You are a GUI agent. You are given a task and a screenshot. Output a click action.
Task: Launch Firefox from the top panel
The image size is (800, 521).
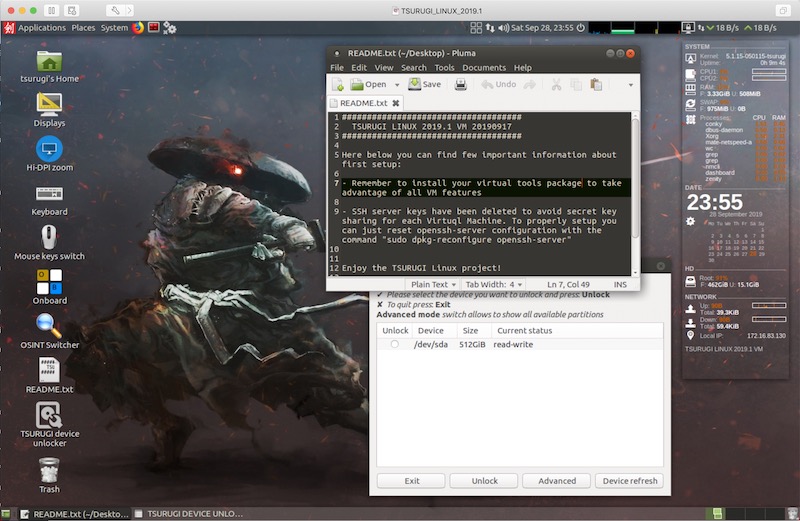[x=138, y=27]
